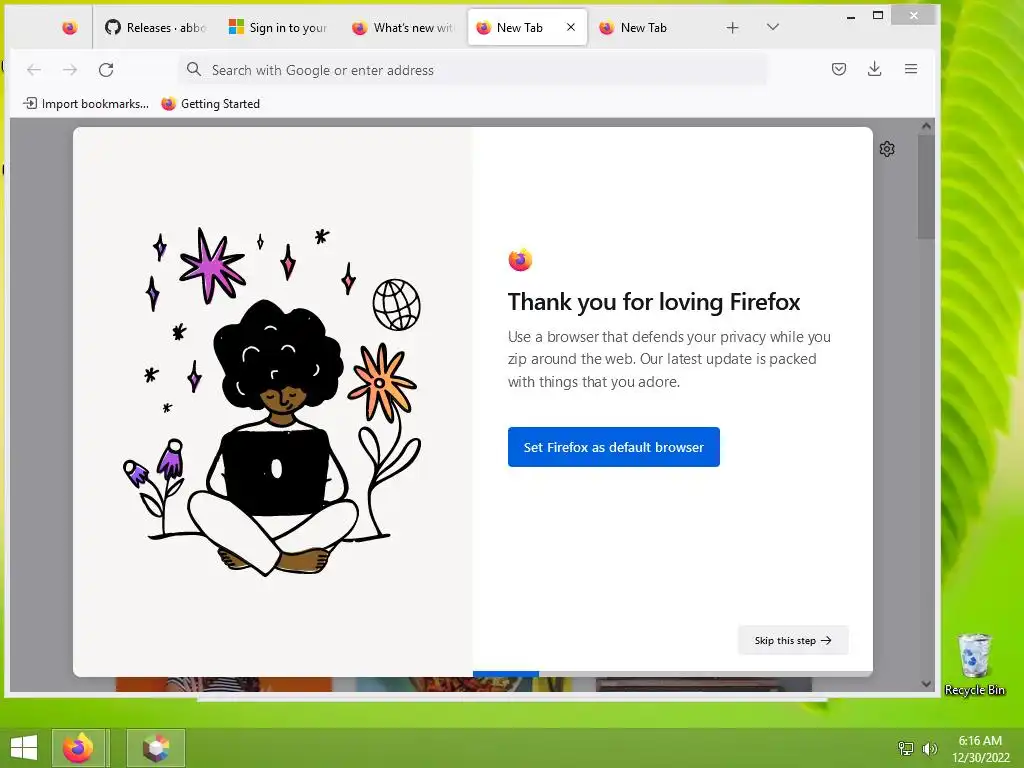The image size is (1024, 768).
Task: Click the colorful cube taskbar app icon
Action: (x=156, y=748)
